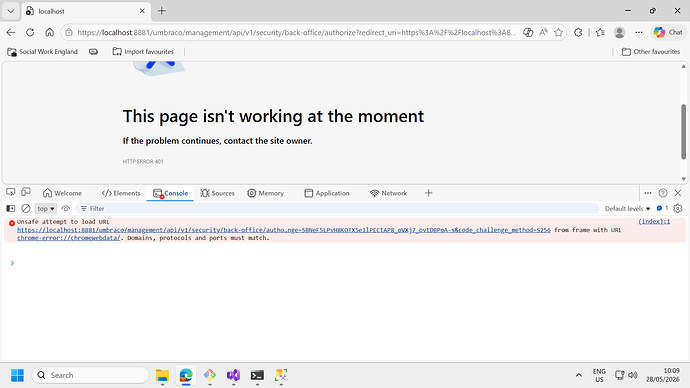Open Visual Studio from the taskbar
Screen dimensions: 690x388
234,375
